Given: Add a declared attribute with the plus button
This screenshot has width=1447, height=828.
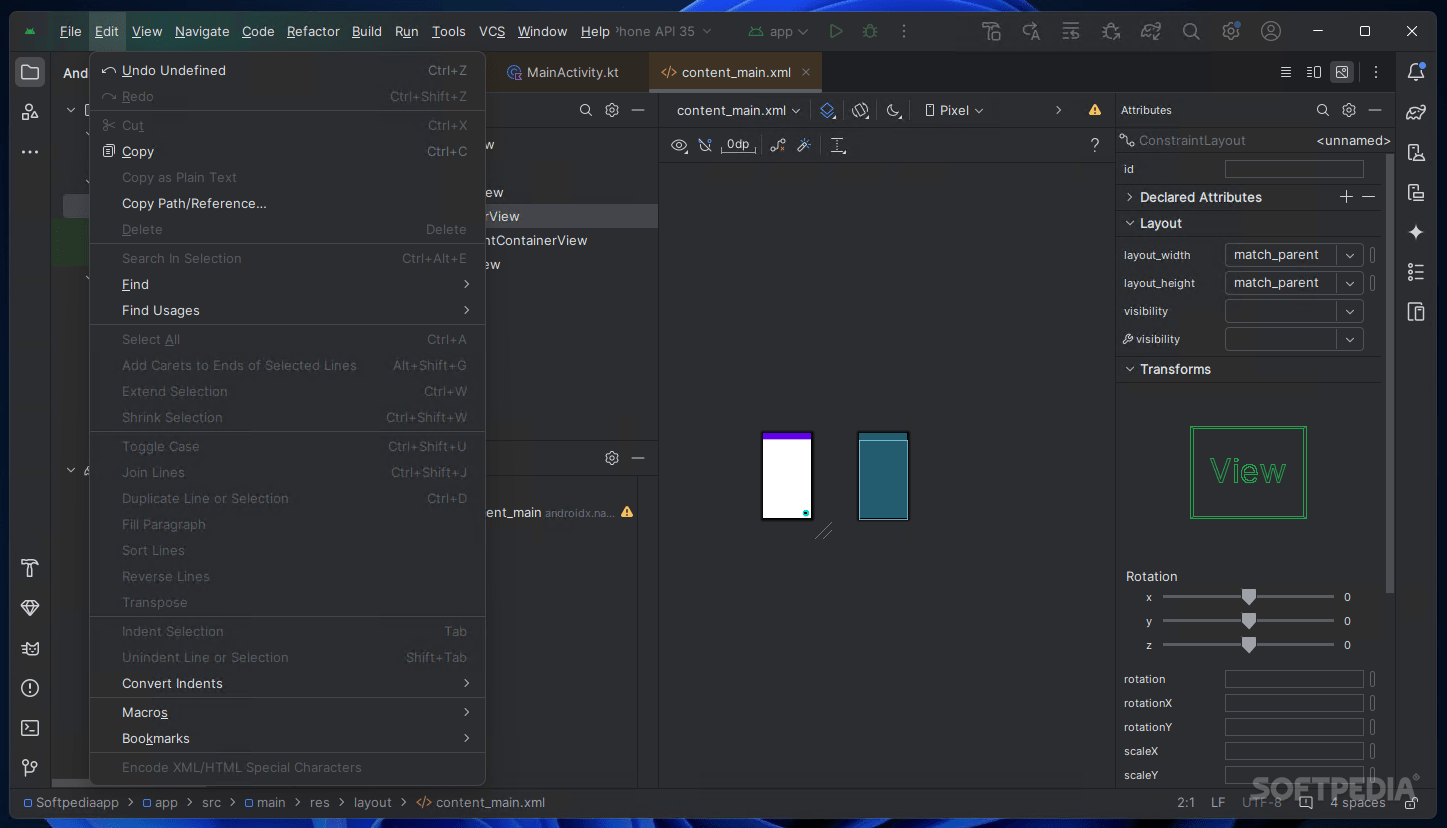Looking at the screenshot, I should pos(1346,197).
